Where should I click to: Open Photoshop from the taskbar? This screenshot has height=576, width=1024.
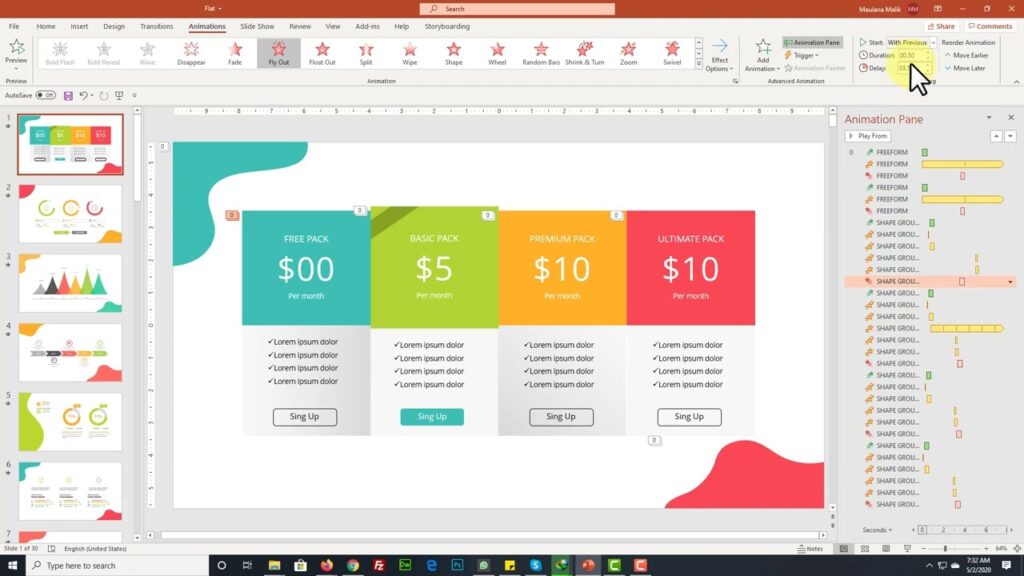tap(457, 565)
